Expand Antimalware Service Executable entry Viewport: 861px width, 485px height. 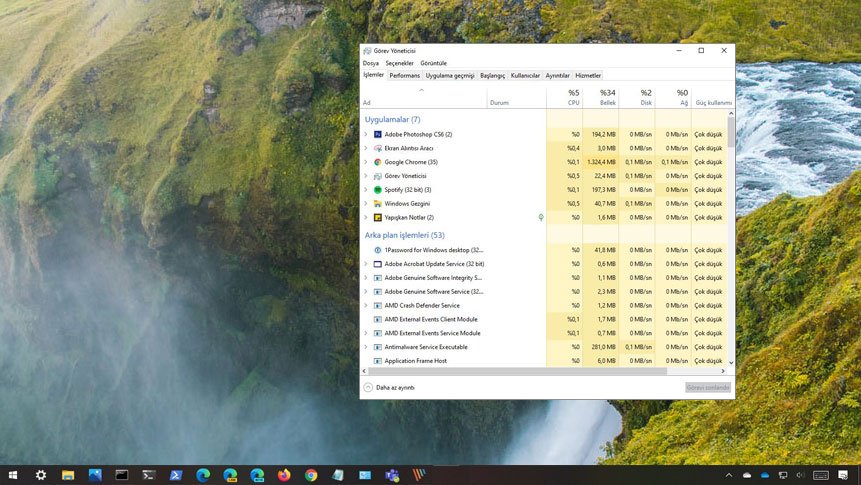tap(366, 347)
